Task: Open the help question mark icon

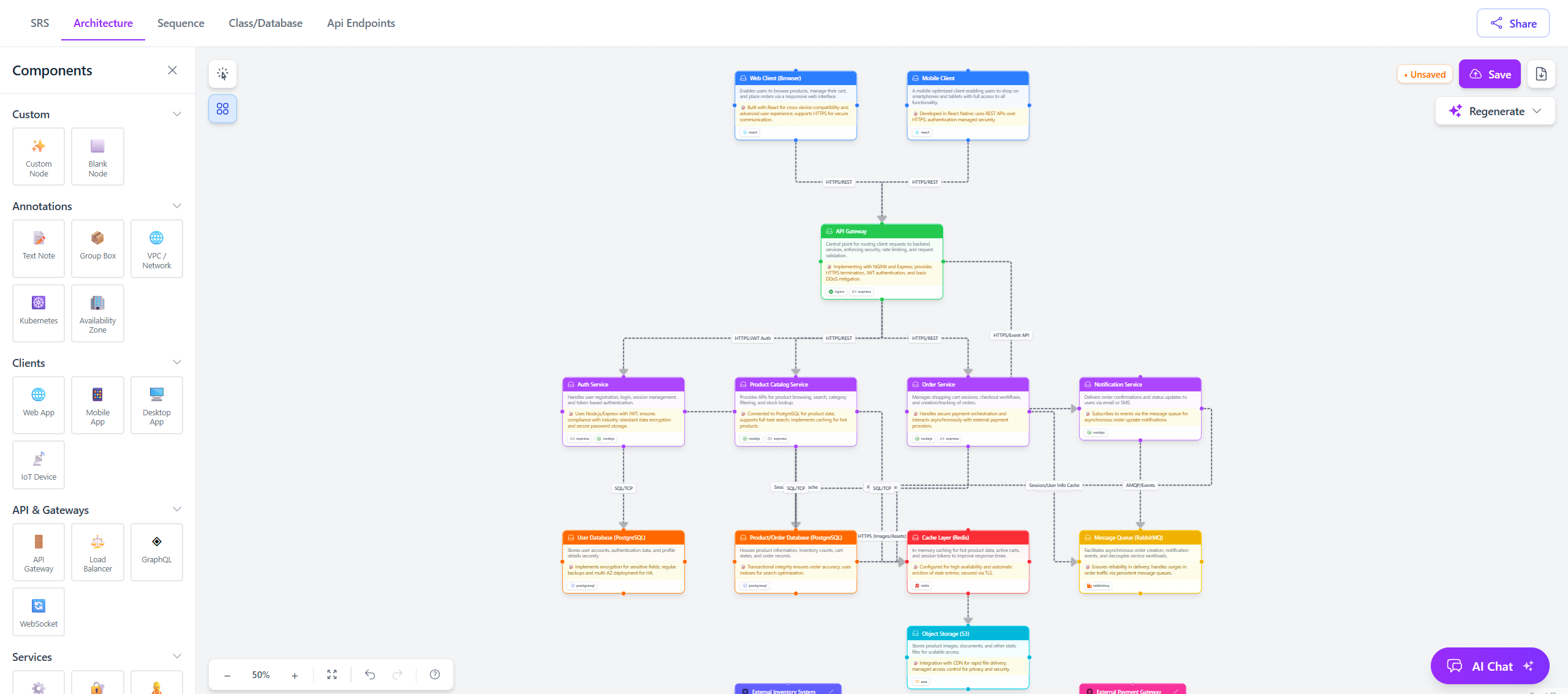Action: click(x=435, y=674)
